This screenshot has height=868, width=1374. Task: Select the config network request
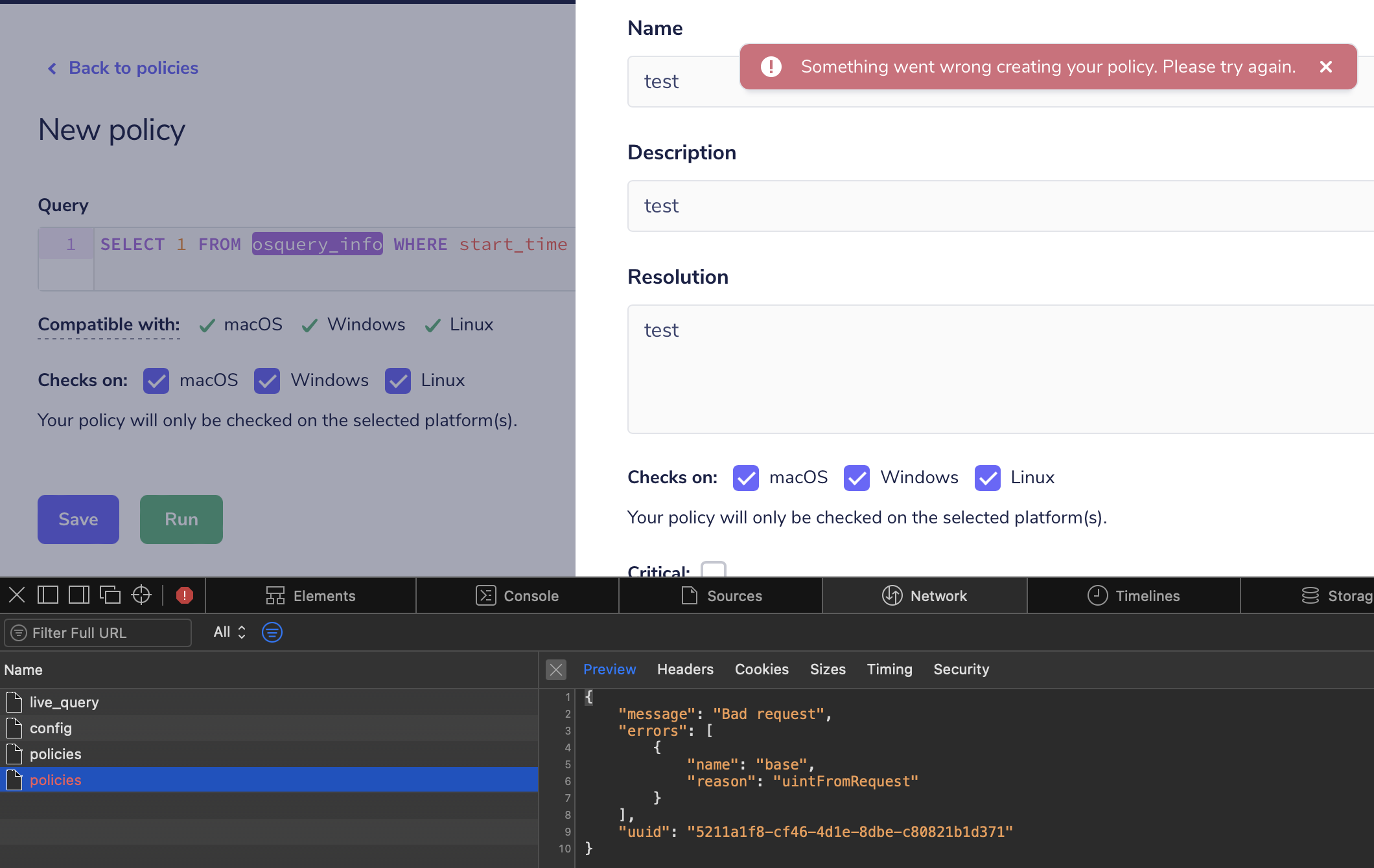click(x=269, y=728)
